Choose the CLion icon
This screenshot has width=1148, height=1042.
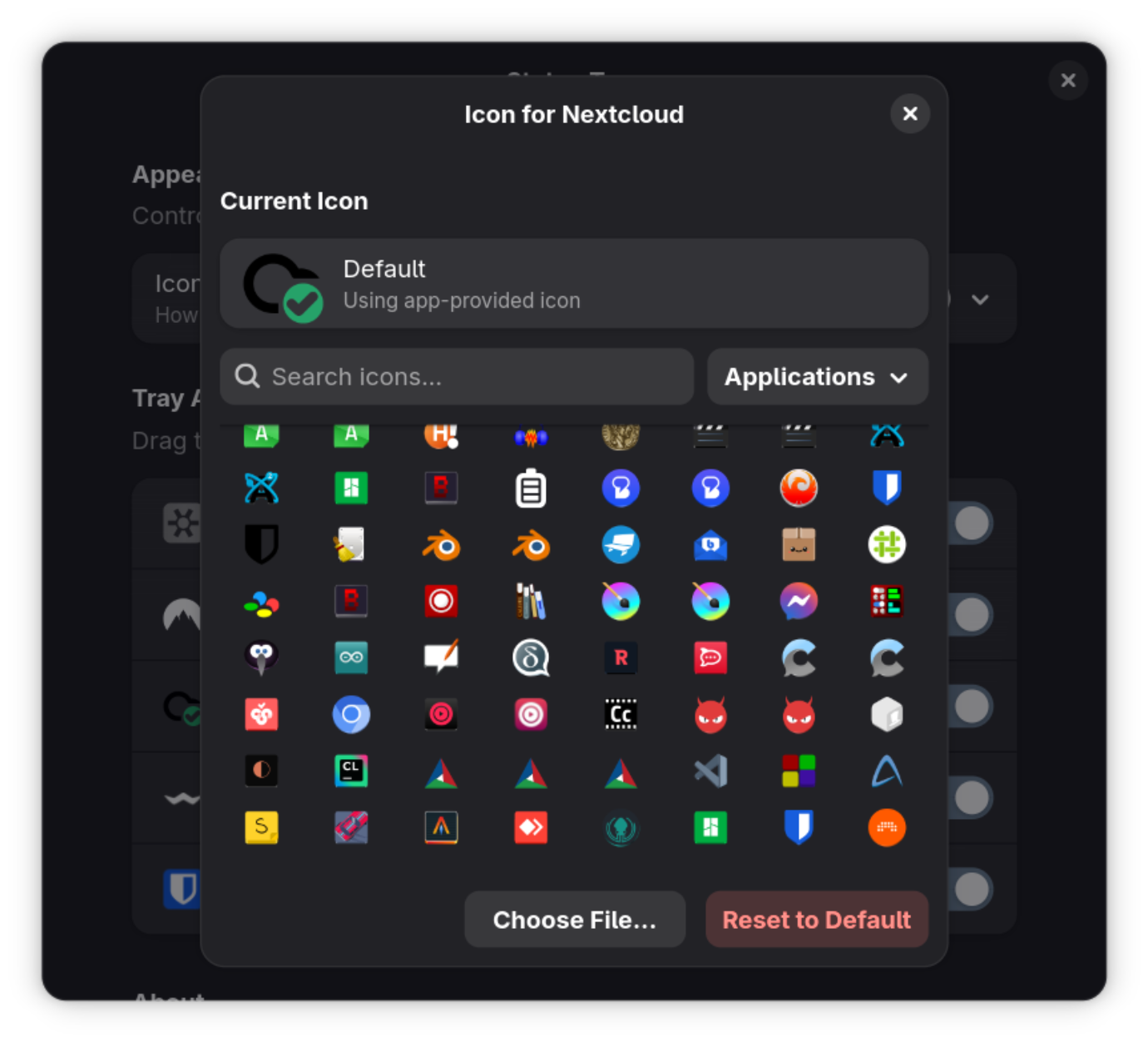[x=351, y=771]
